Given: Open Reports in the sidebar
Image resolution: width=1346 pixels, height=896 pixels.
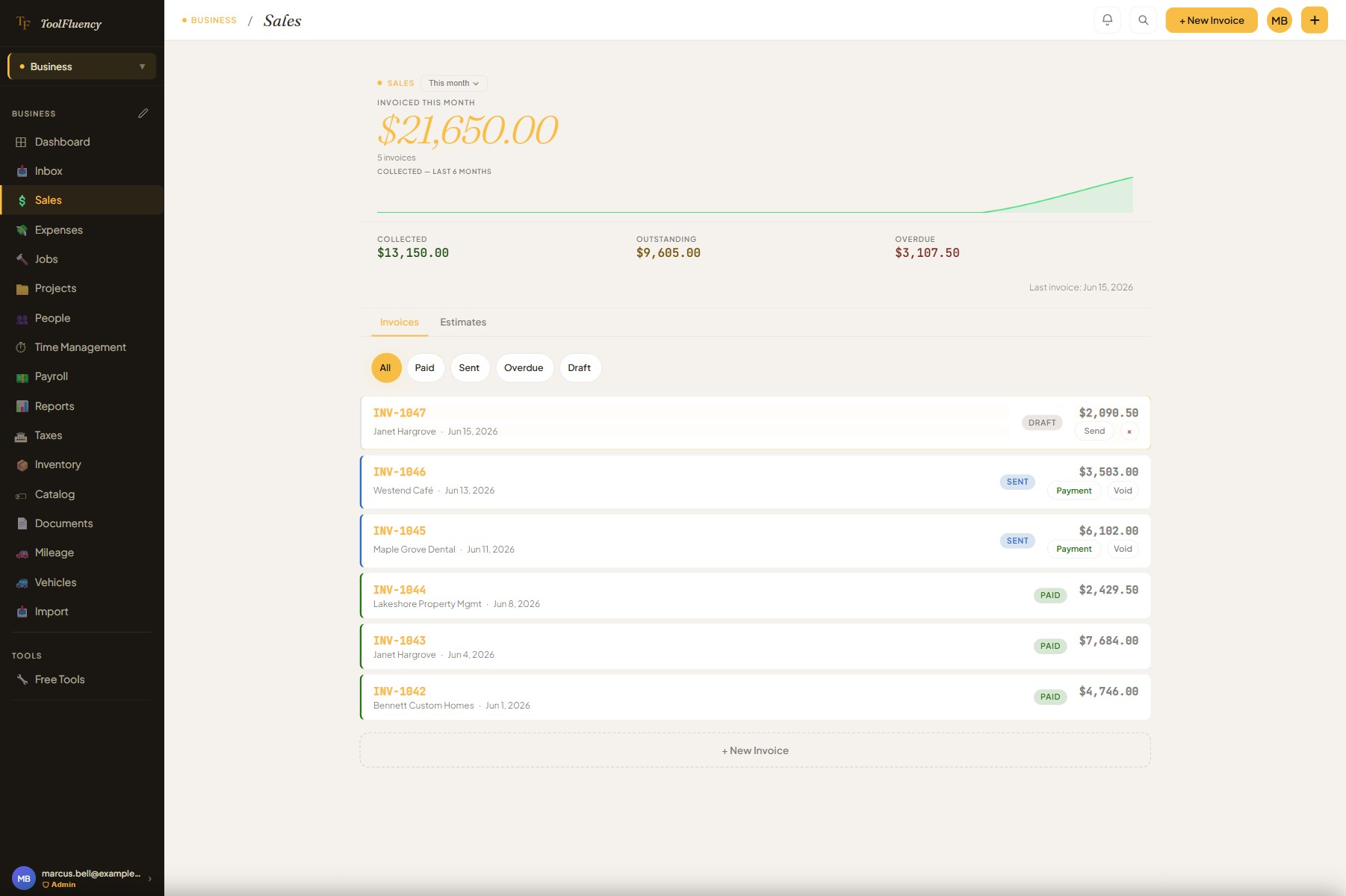Looking at the screenshot, I should 82,406.
